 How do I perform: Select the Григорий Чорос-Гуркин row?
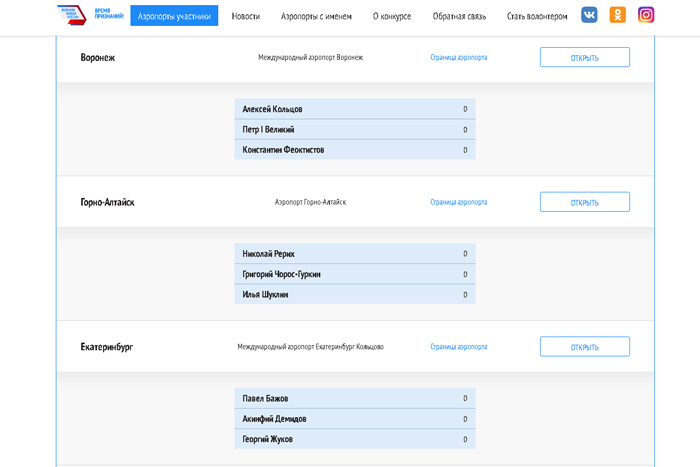point(355,274)
